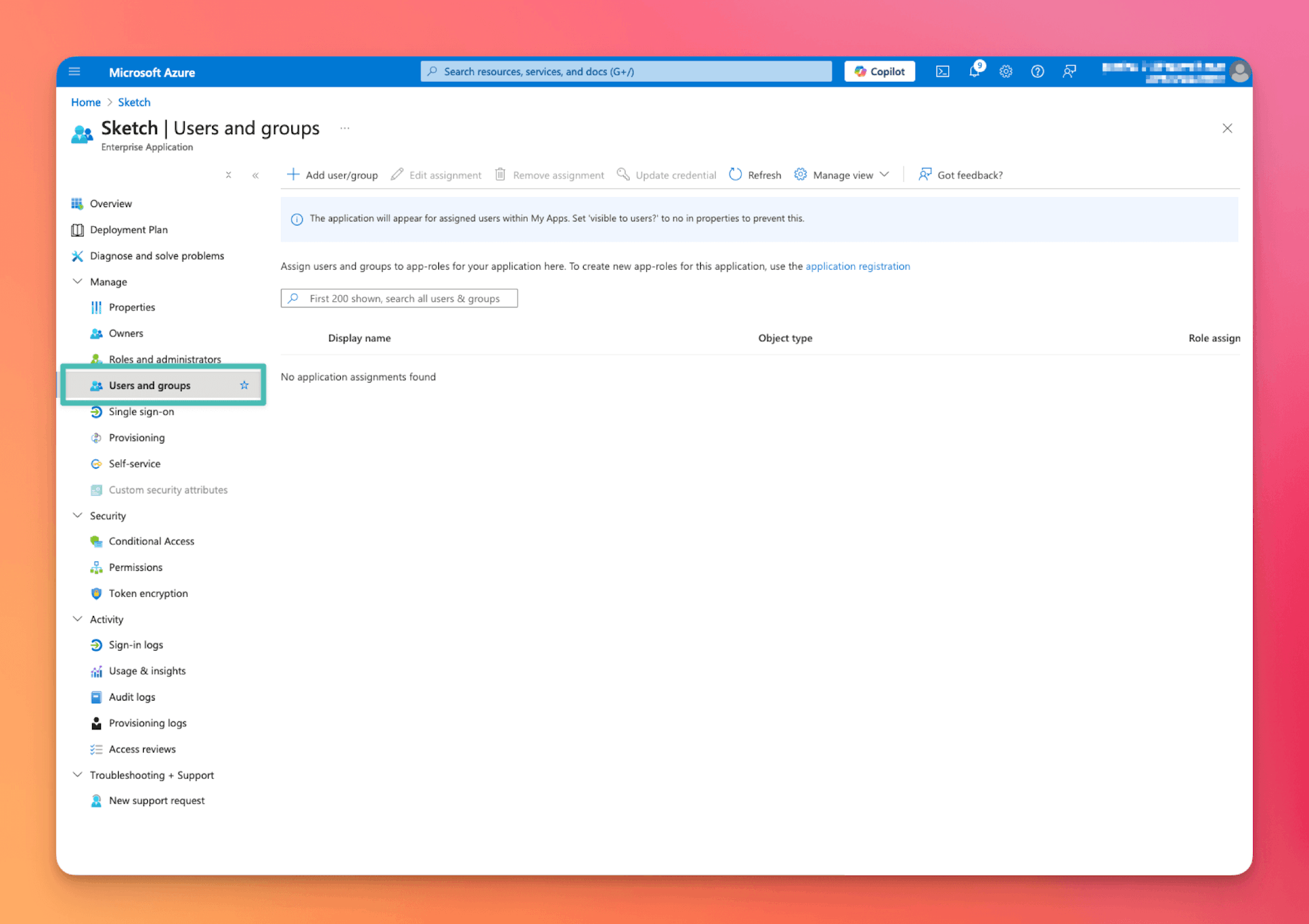The image size is (1309, 924).
Task: Collapse the Security section
Action: (78, 516)
